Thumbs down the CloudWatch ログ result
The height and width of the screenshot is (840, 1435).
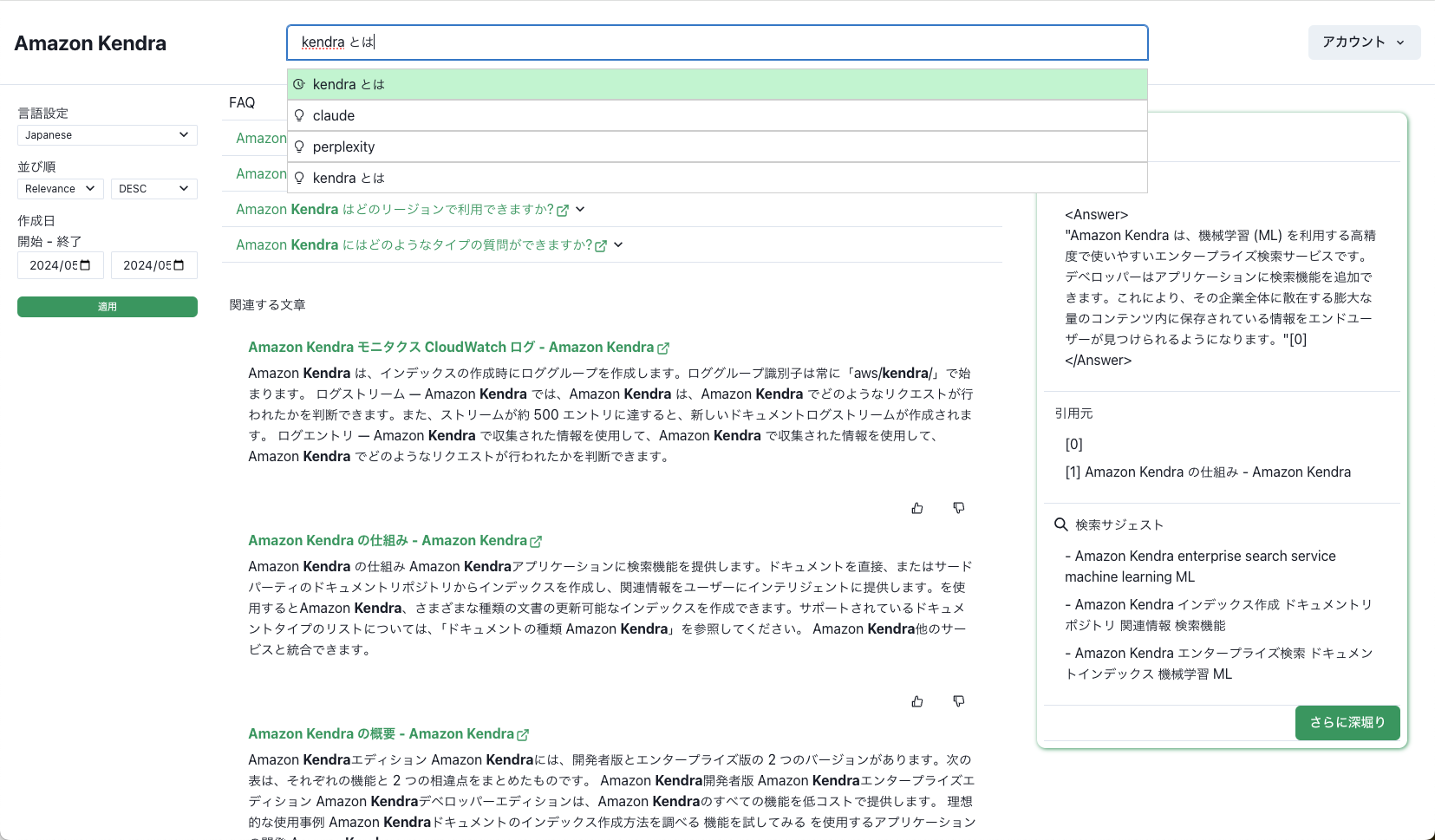959,508
